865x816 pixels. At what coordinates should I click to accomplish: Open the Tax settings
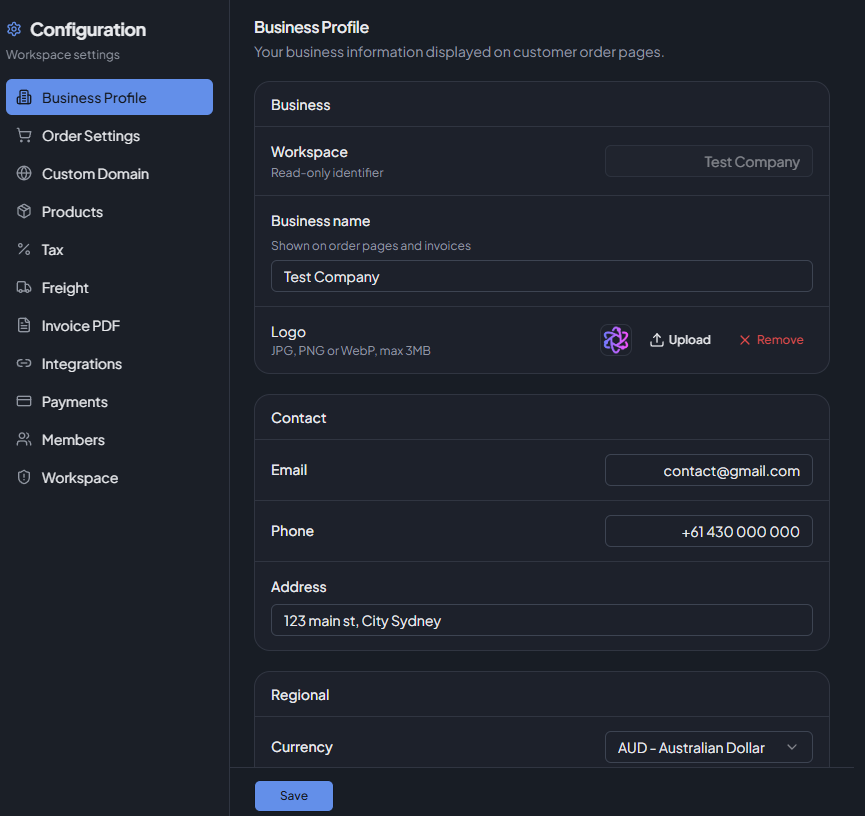[109, 249]
